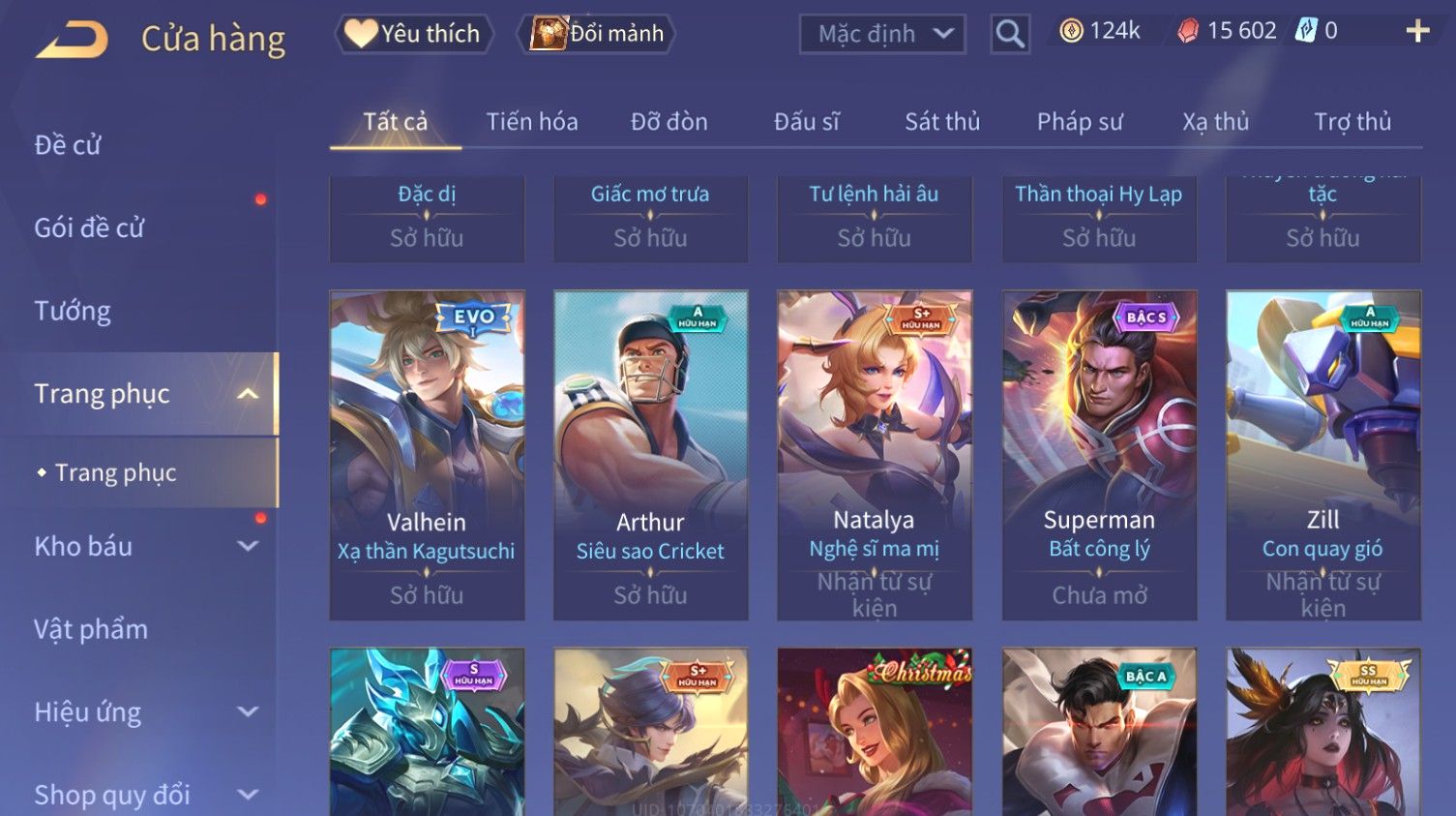Click the plus icon to add currency
Viewport: 1456px width, 816px height.
(1417, 32)
